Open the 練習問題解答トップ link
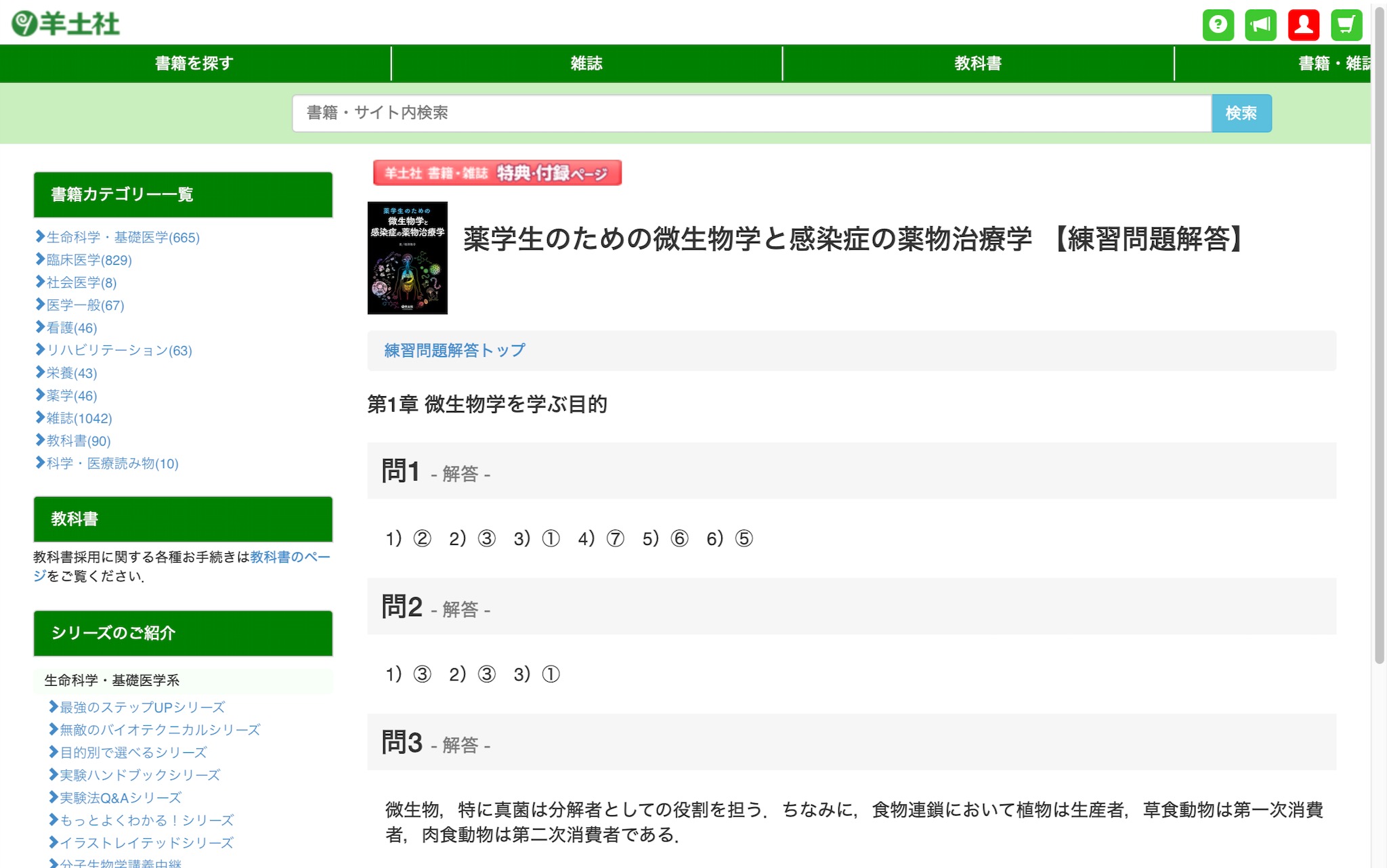The width and height of the screenshot is (1387, 868). [x=454, y=350]
